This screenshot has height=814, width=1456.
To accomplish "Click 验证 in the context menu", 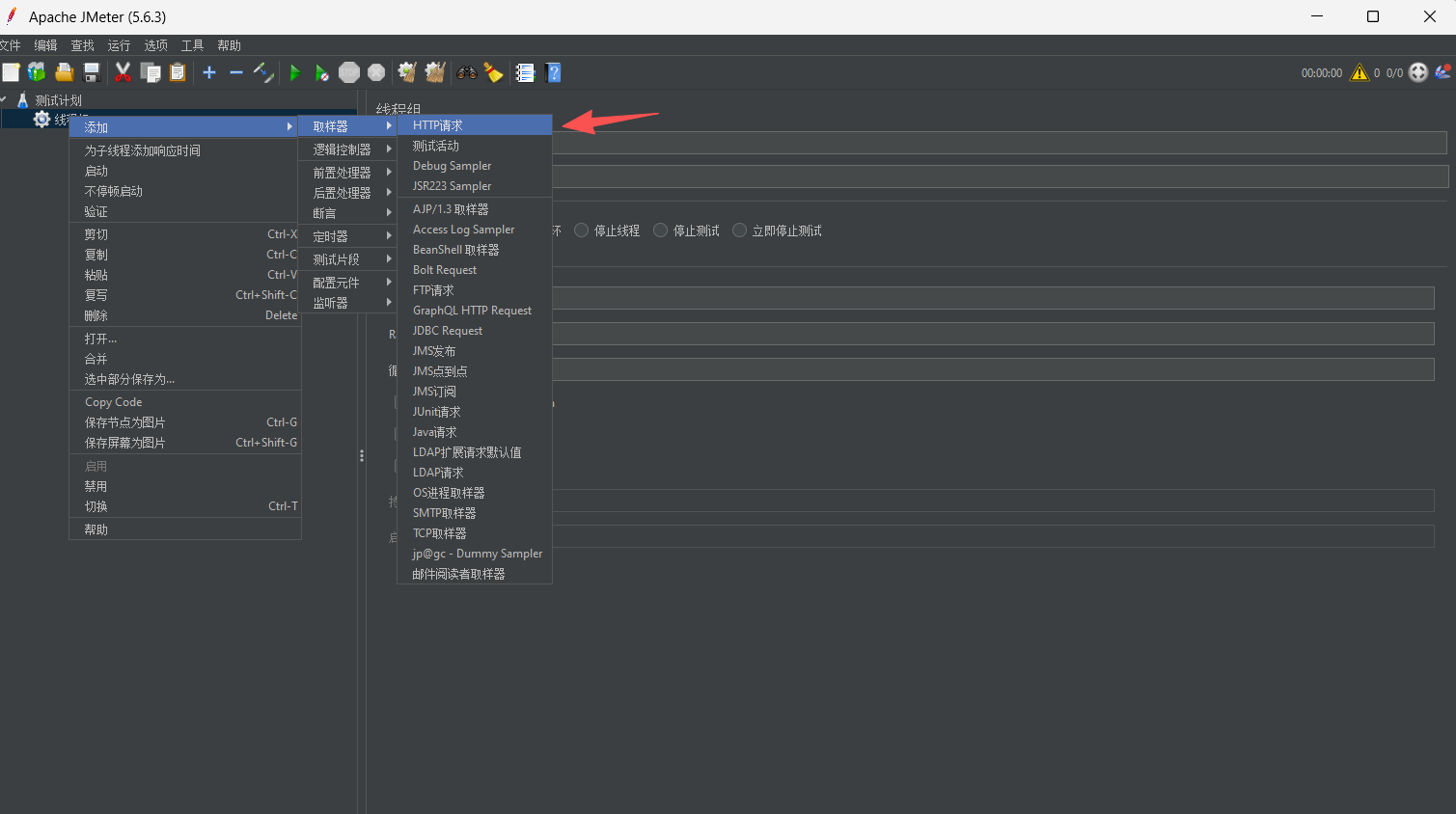I will [185, 211].
